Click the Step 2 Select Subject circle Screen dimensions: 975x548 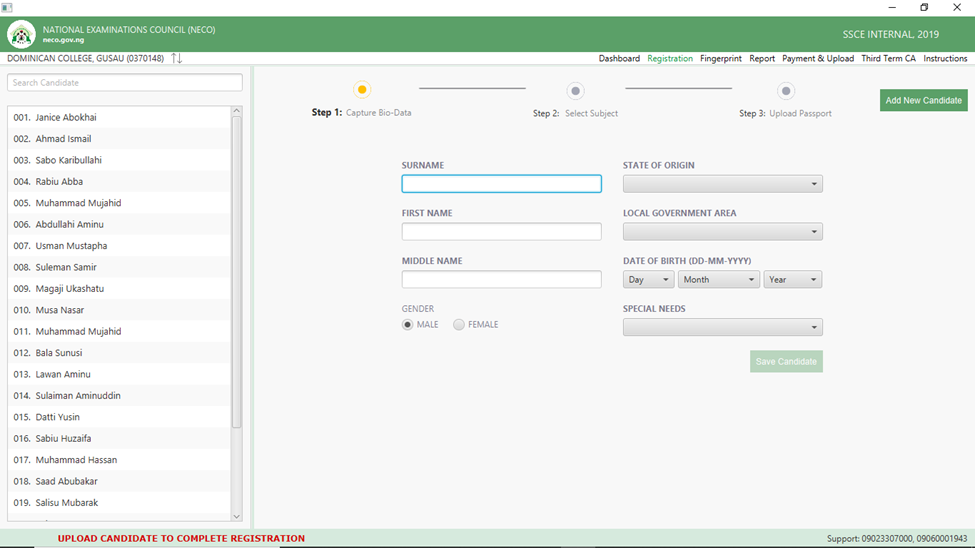[575, 91]
